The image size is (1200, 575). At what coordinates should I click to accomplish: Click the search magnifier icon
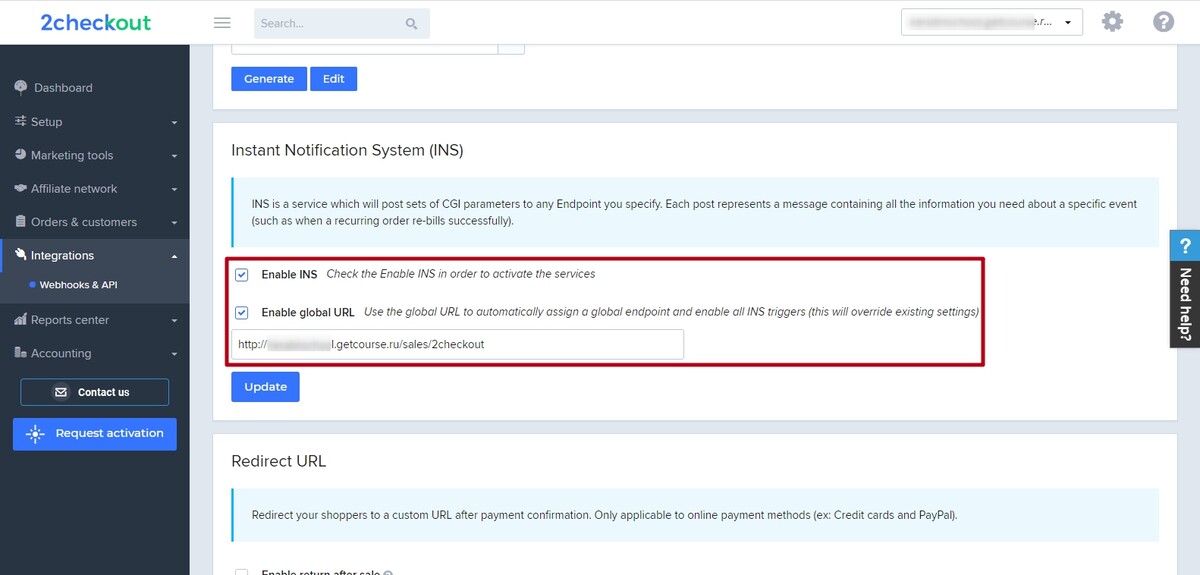412,23
